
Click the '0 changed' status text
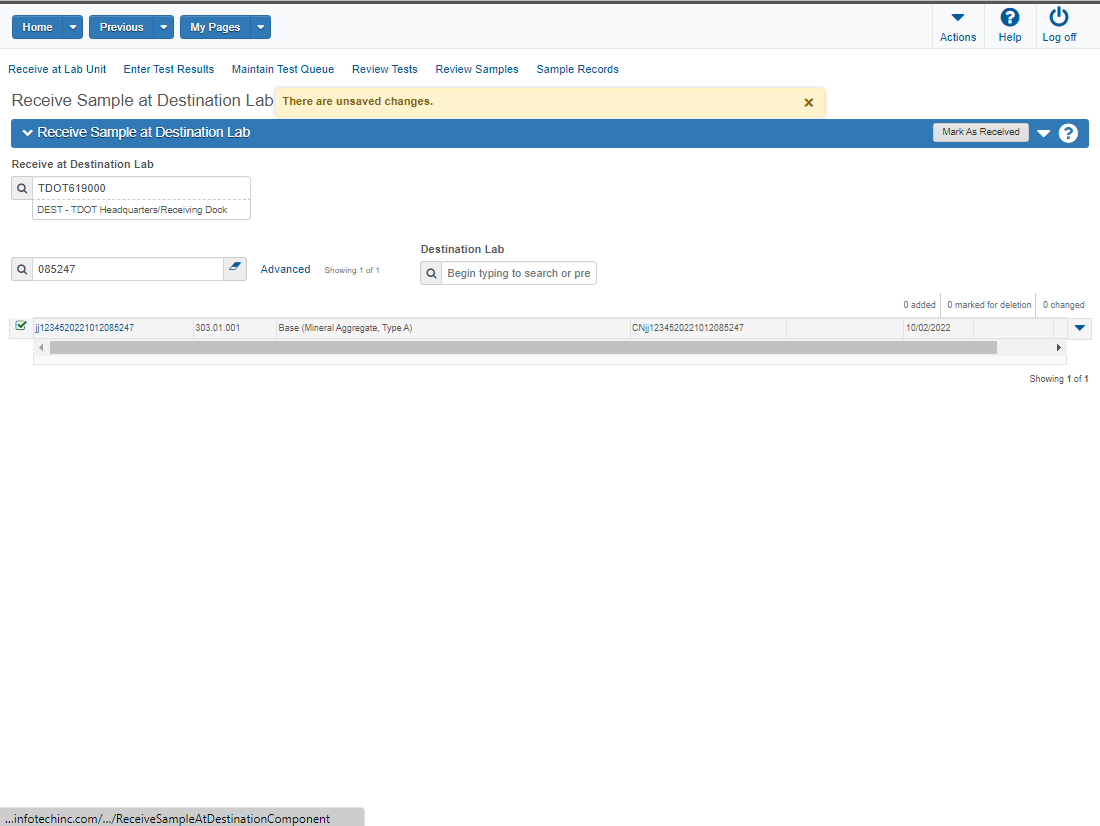1064,305
